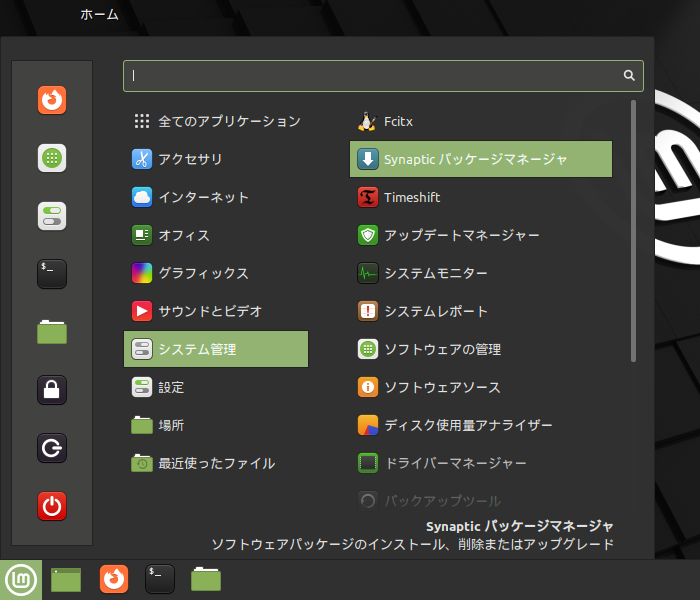Screen dimensions: 700x600
Task: Open Firefox from the favorites sidebar
Action: [52, 100]
